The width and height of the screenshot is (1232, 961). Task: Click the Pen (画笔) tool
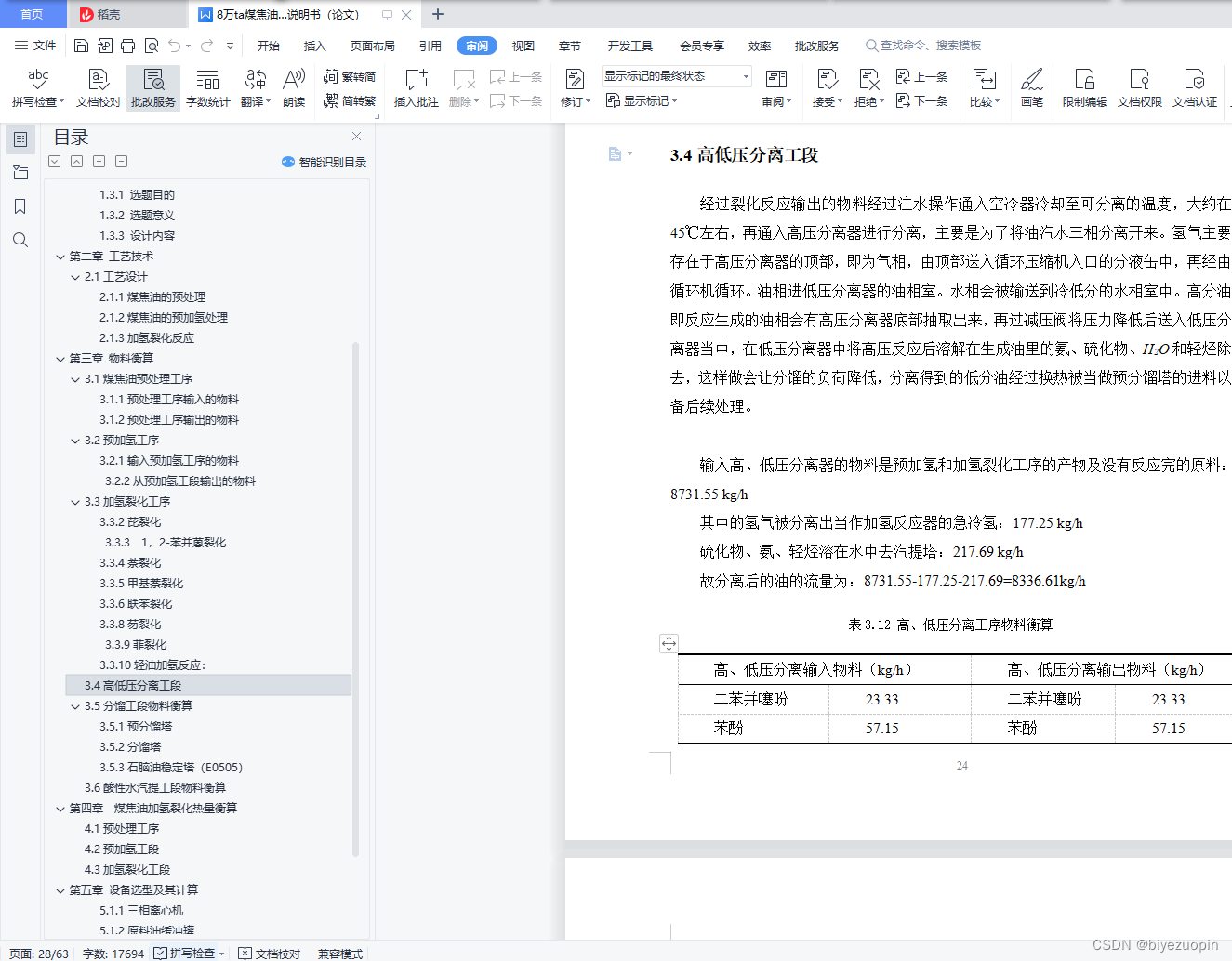(1032, 88)
